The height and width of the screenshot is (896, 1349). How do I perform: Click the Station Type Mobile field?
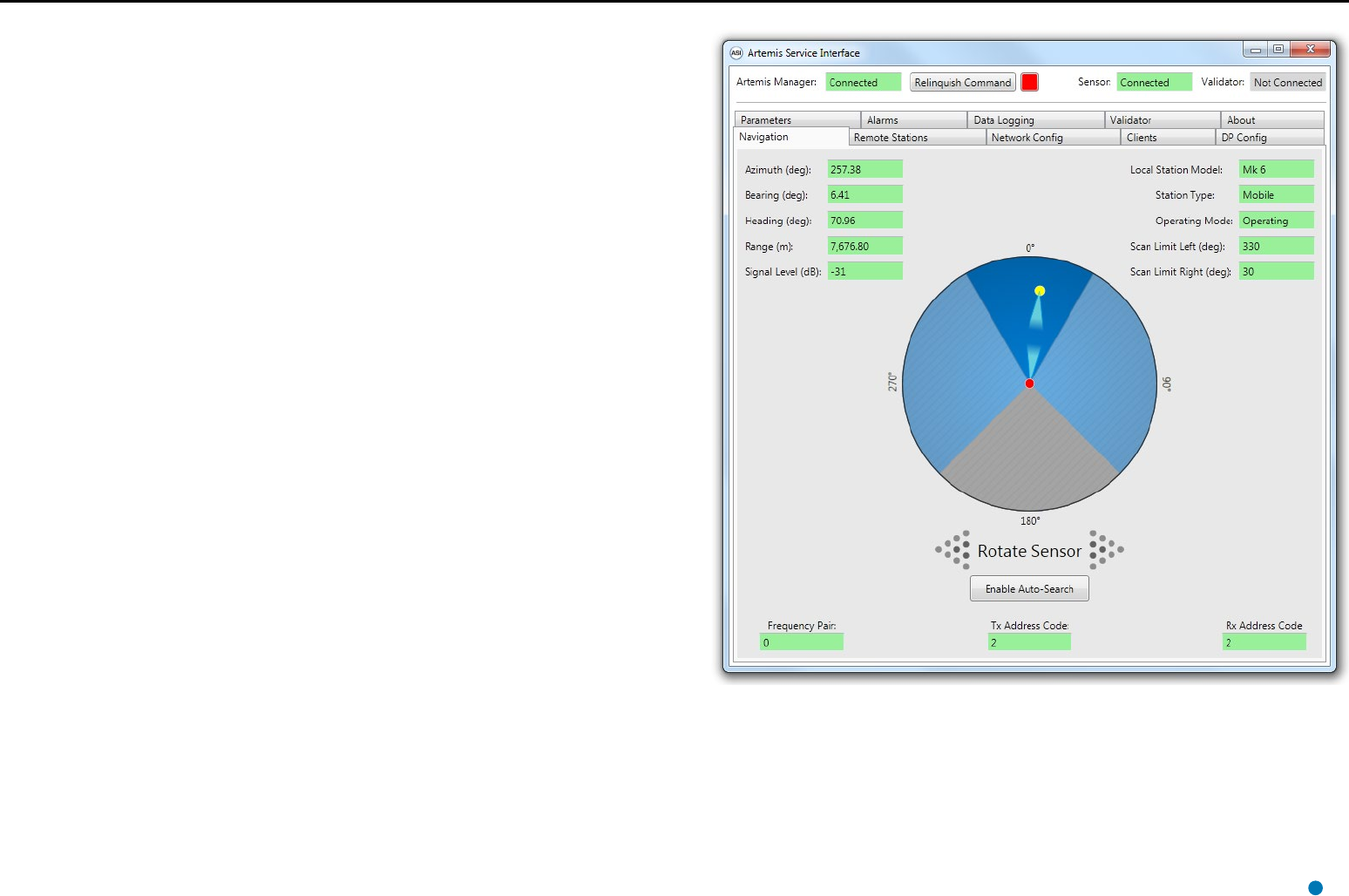pyautogui.click(x=1276, y=194)
